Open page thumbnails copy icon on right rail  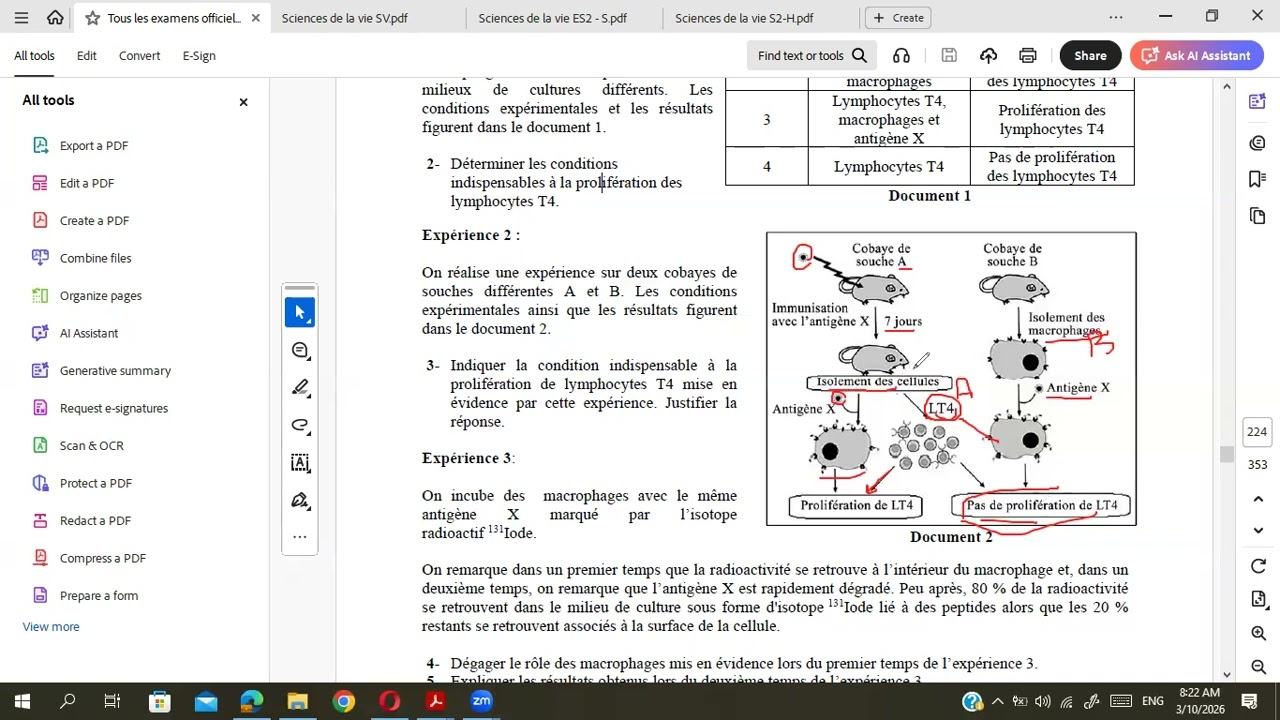point(1258,216)
